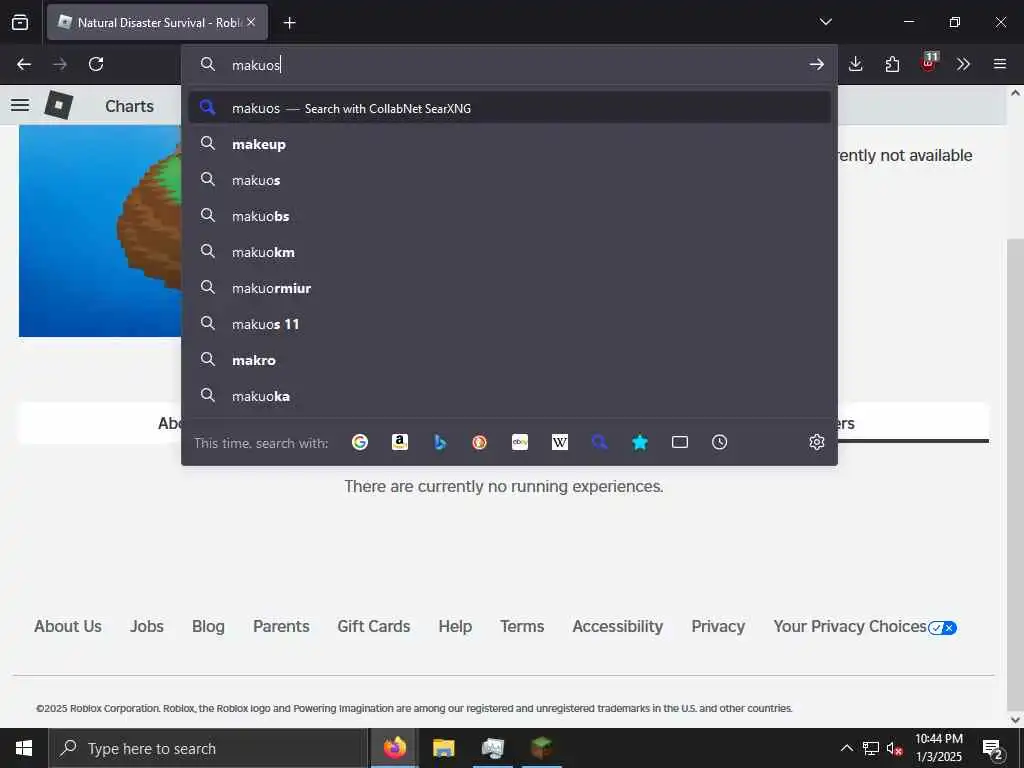The width and height of the screenshot is (1024, 768).
Task: Click the taskbar 'Type here to search' box
Action: pyautogui.click(x=208, y=748)
